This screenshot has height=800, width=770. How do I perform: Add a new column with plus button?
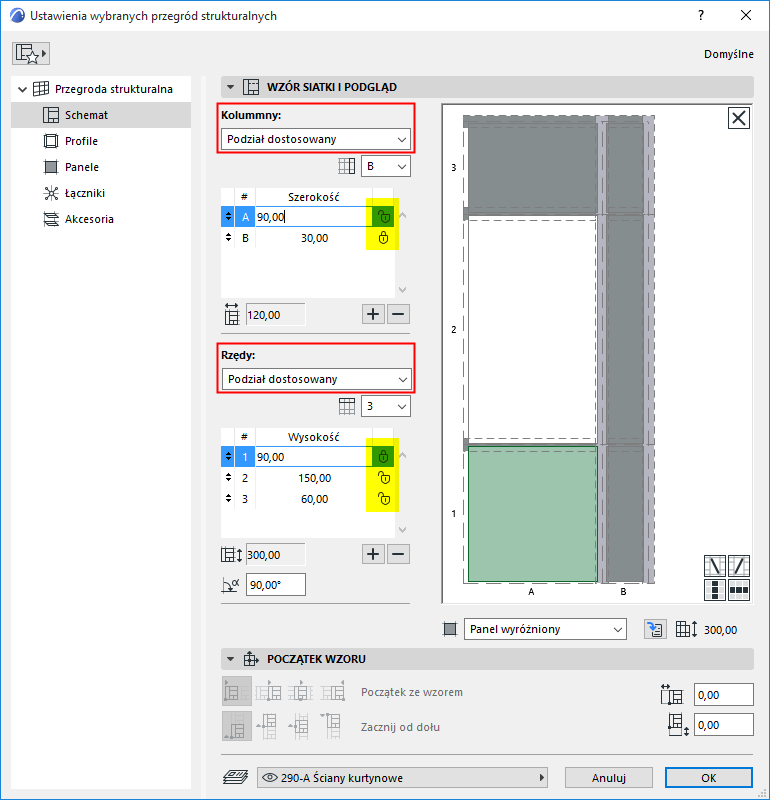point(373,314)
